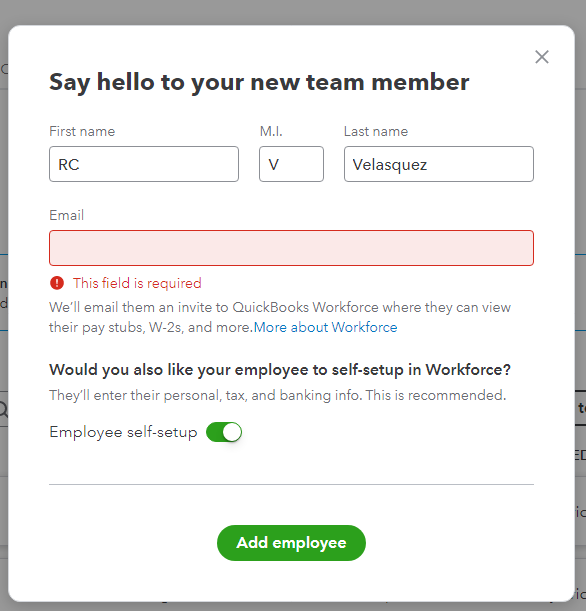This screenshot has width=586, height=611.
Task: Close the new team member dialog
Action: click(542, 57)
